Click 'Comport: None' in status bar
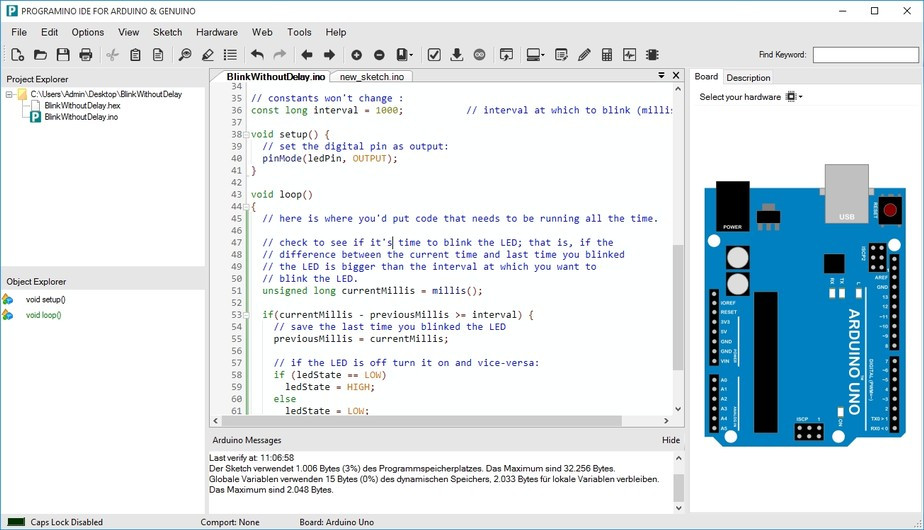The width and height of the screenshot is (924, 530). [x=230, y=522]
